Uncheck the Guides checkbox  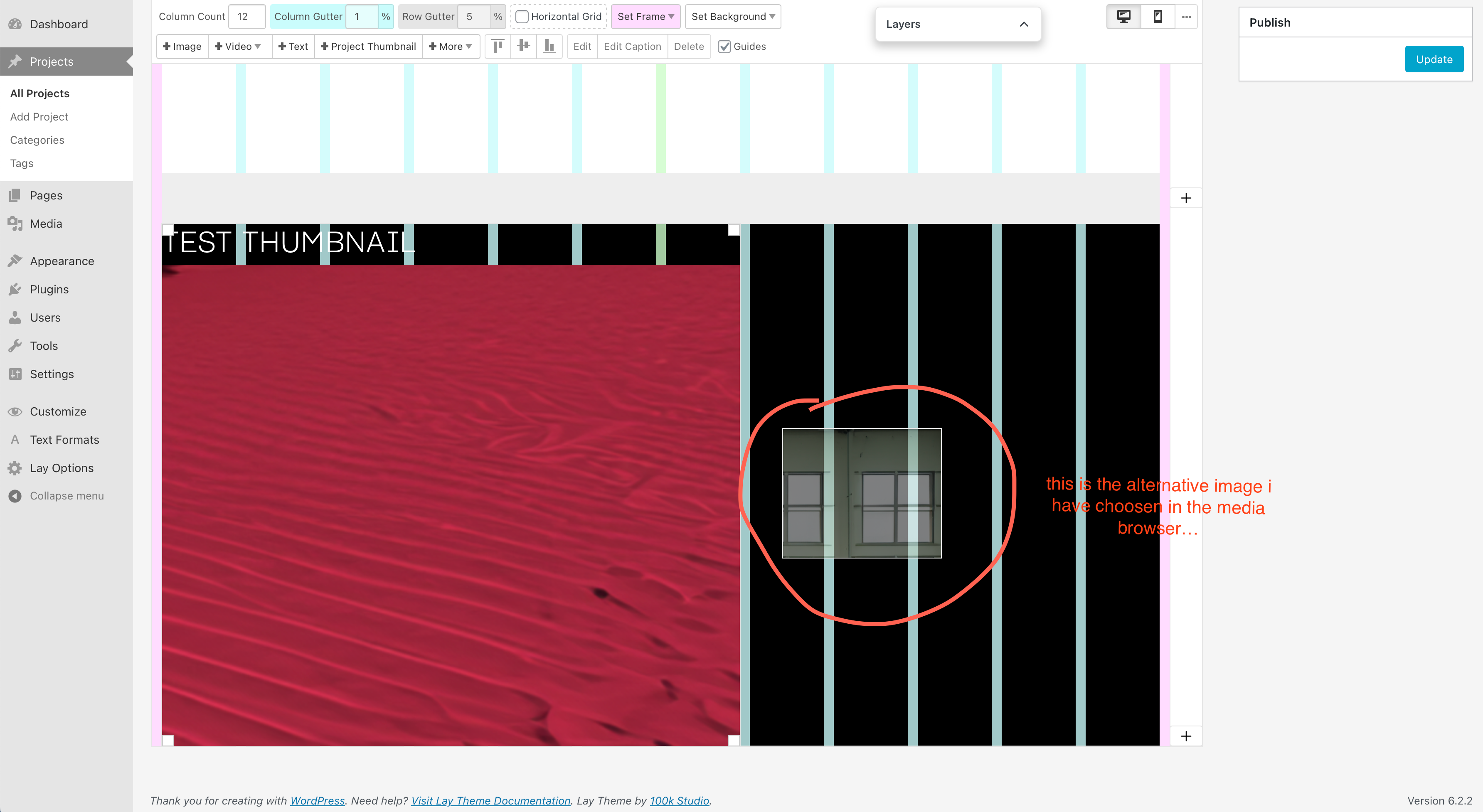coord(724,47)
